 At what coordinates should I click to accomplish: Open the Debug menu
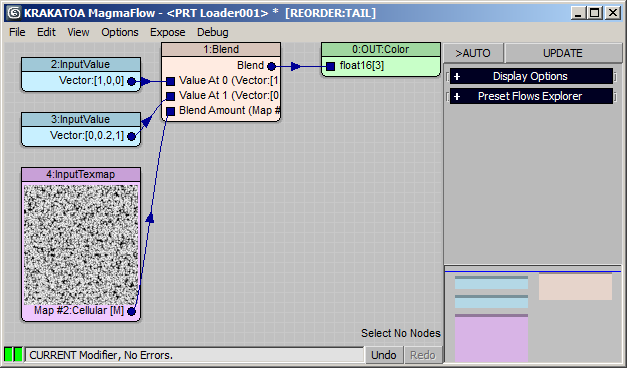pyautogui.click(x=212, y=32)
